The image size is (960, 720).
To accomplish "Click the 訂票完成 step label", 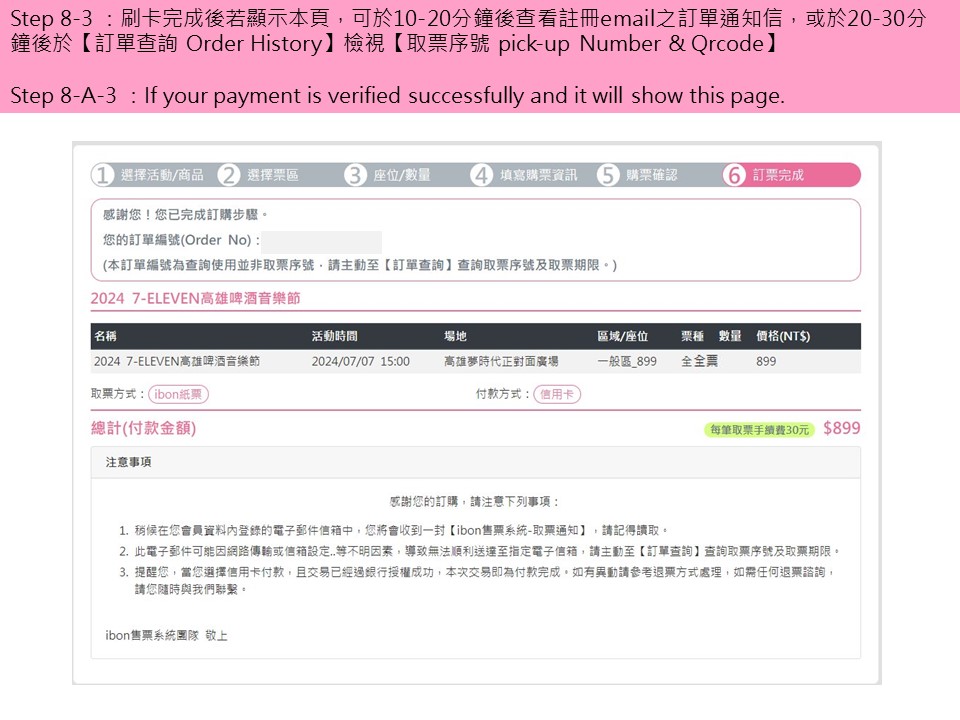I will click(778, 175).
